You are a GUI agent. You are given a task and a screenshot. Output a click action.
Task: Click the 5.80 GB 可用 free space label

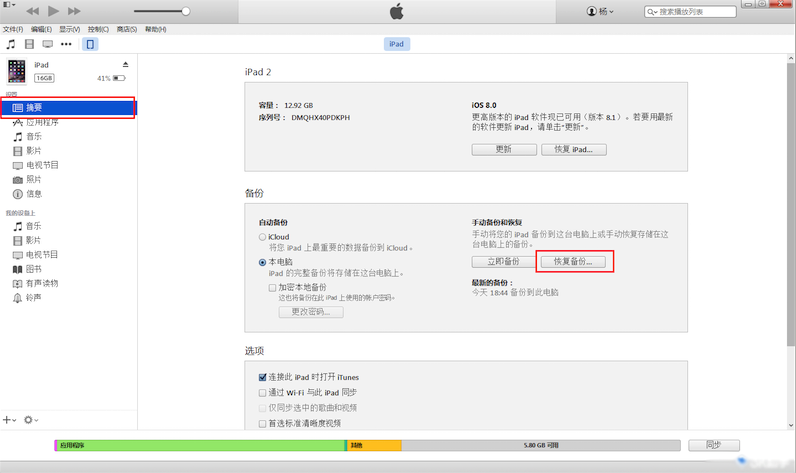pyautogui.click(x=541, y=445)
